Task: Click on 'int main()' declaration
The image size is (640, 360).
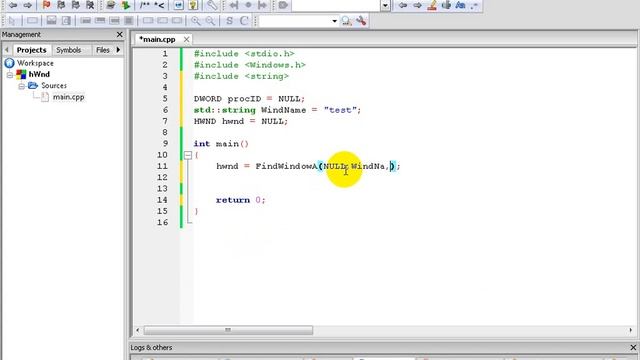Action: [x=221, y=144]
